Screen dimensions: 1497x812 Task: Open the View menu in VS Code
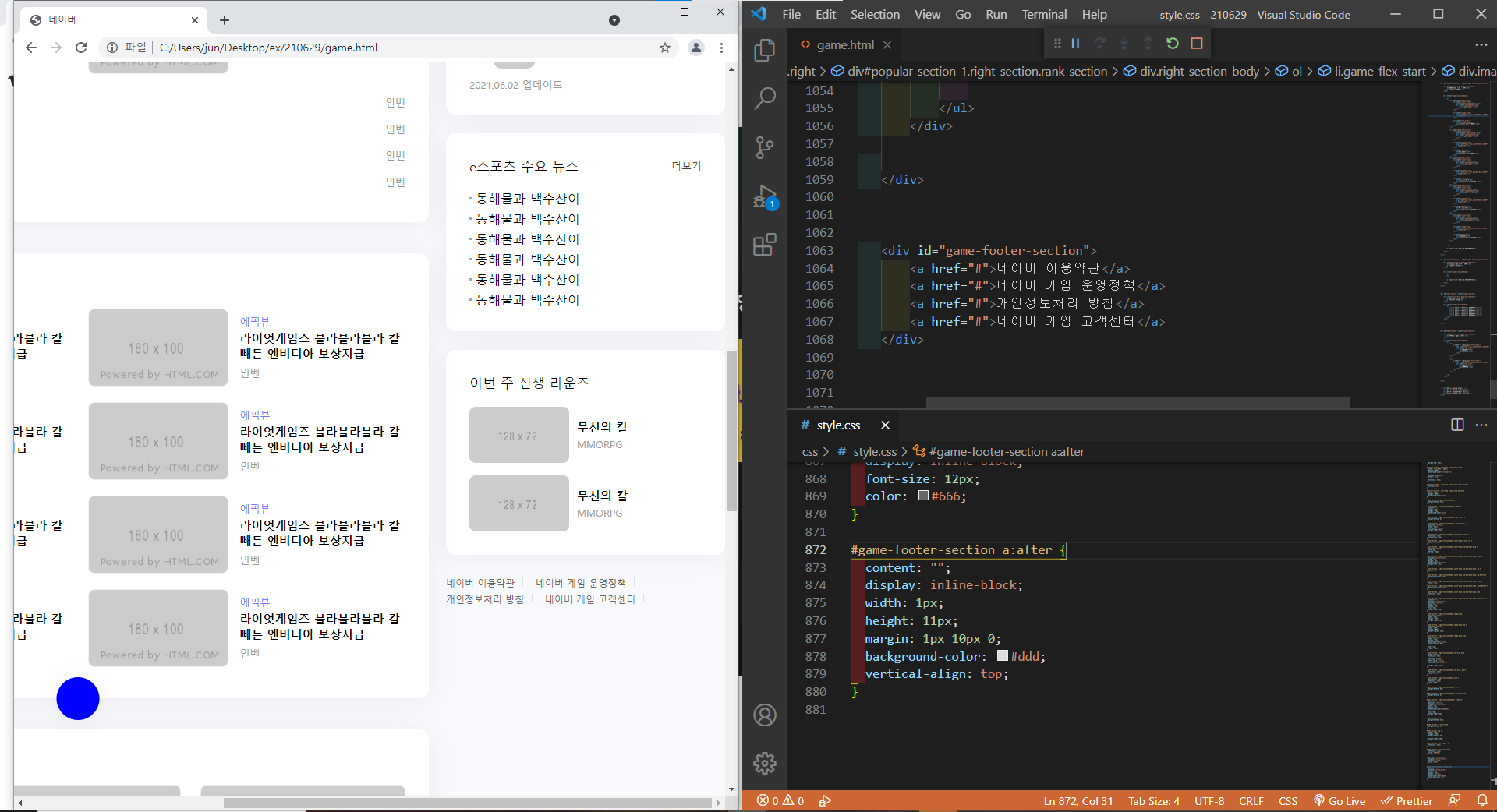point(927,14)
